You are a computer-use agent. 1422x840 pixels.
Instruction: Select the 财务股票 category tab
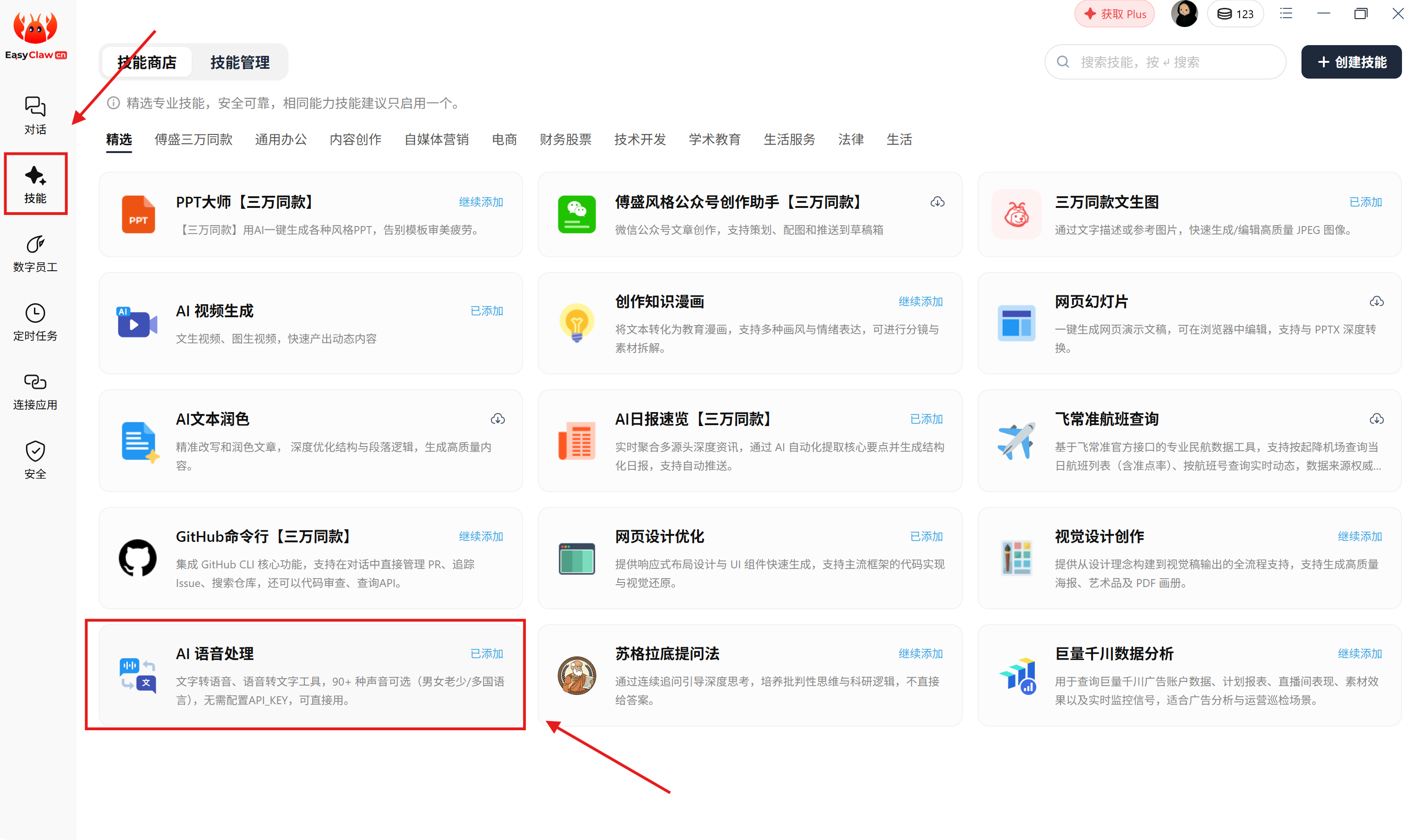pyautogui.click(x=565, y=139)
